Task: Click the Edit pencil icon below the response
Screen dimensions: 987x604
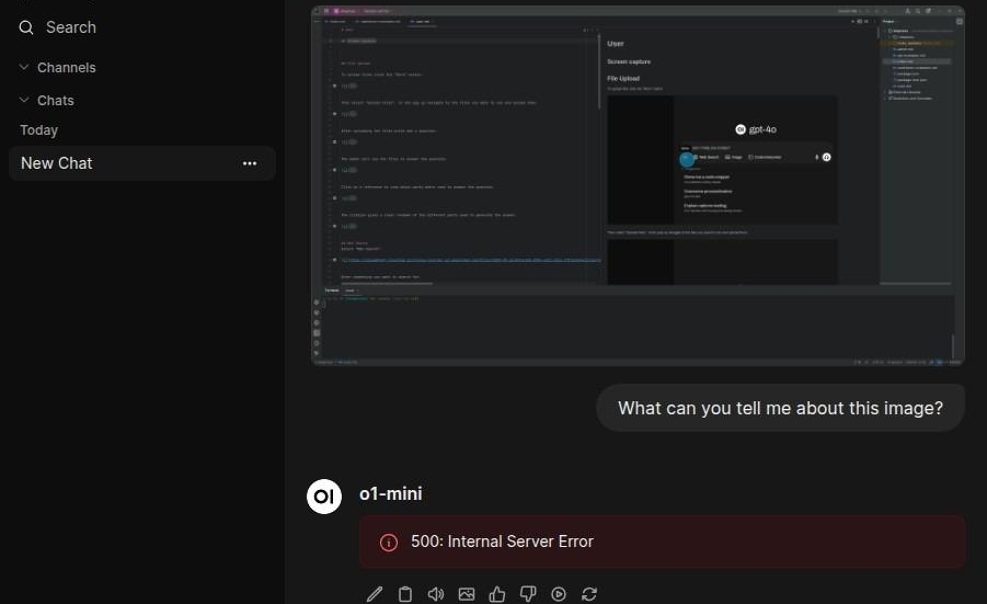Action: [374, 594]
